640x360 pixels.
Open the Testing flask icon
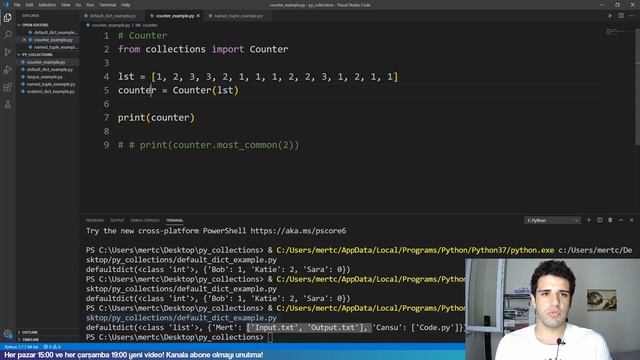7,104
